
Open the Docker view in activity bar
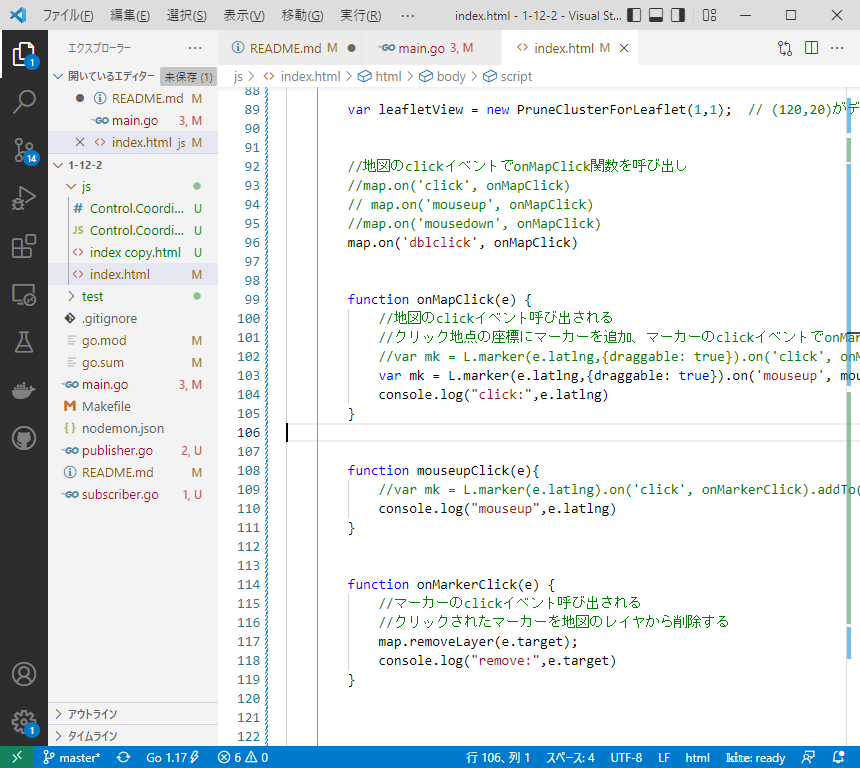tap(24, 391)
